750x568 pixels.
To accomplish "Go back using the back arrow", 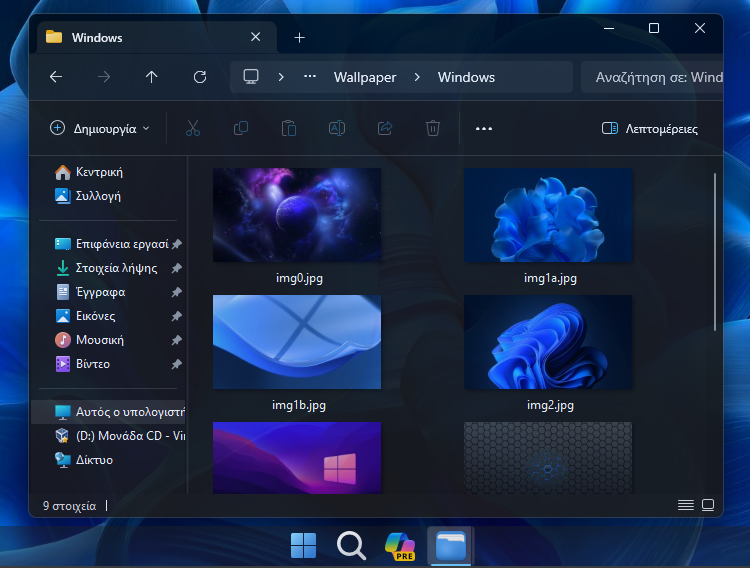I will (x=56, y=77).
